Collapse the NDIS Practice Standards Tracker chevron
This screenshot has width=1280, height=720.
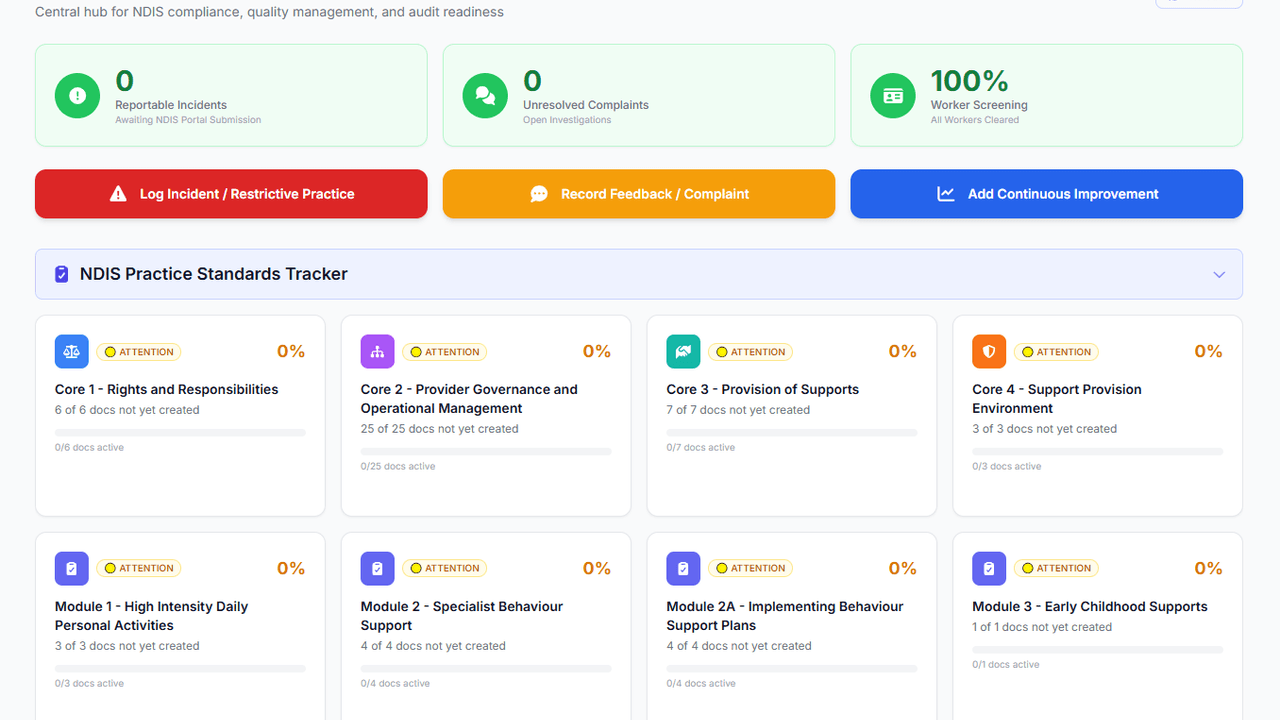(1219, 274)
